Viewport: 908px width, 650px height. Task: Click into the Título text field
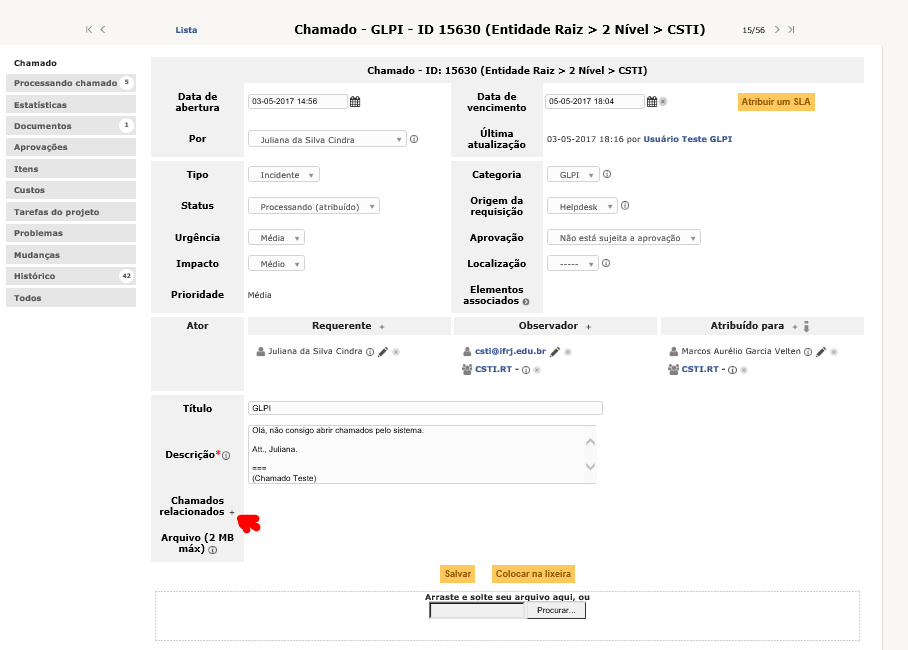pos(425,408)
